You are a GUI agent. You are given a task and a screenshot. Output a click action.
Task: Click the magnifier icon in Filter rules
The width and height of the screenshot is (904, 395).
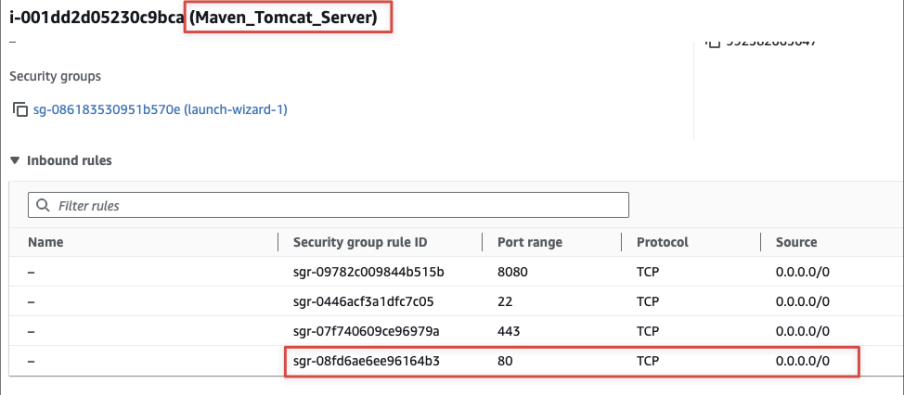(43, 205)
